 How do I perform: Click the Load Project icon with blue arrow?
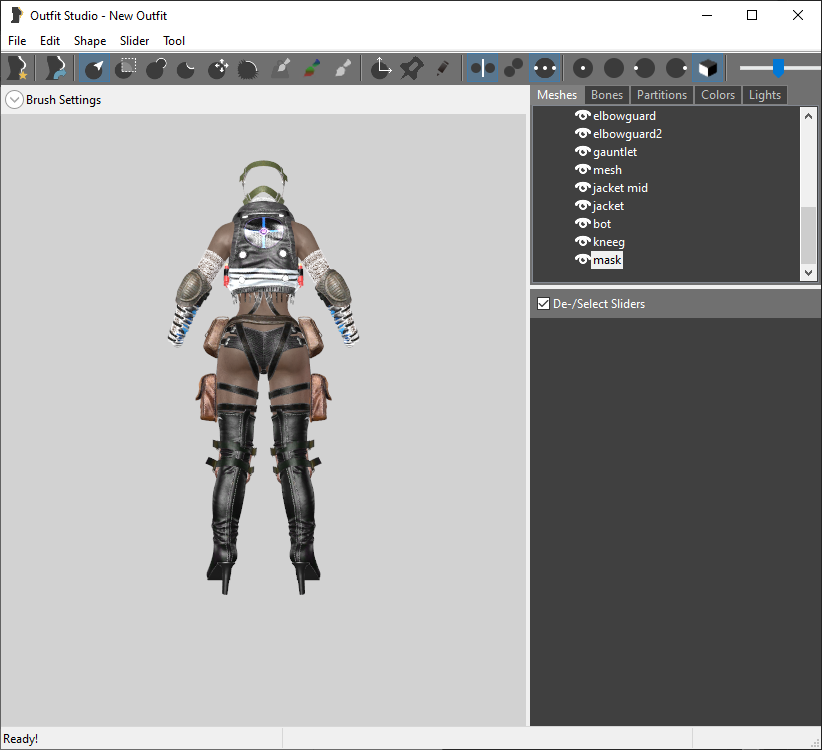click(x=56, y=68)
